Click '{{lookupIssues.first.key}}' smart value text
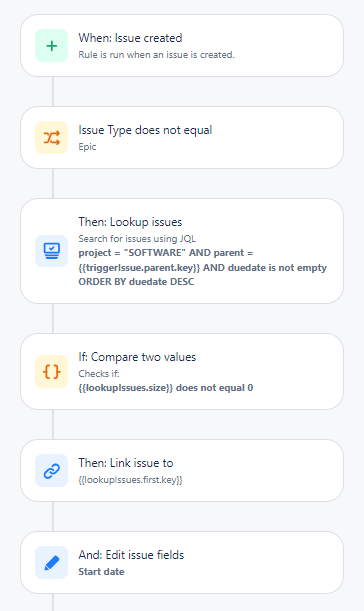 point(130,480)
